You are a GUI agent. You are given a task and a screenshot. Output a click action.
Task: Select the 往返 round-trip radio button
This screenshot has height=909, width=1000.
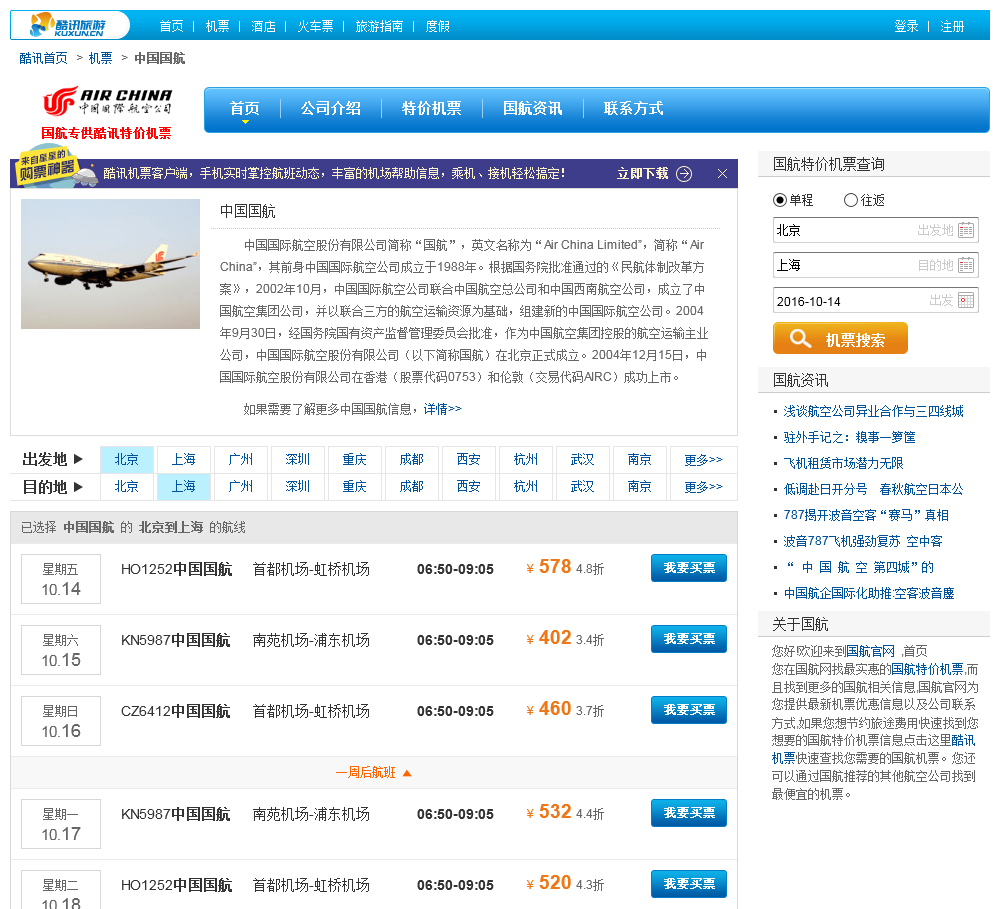(x=851, y=200)
